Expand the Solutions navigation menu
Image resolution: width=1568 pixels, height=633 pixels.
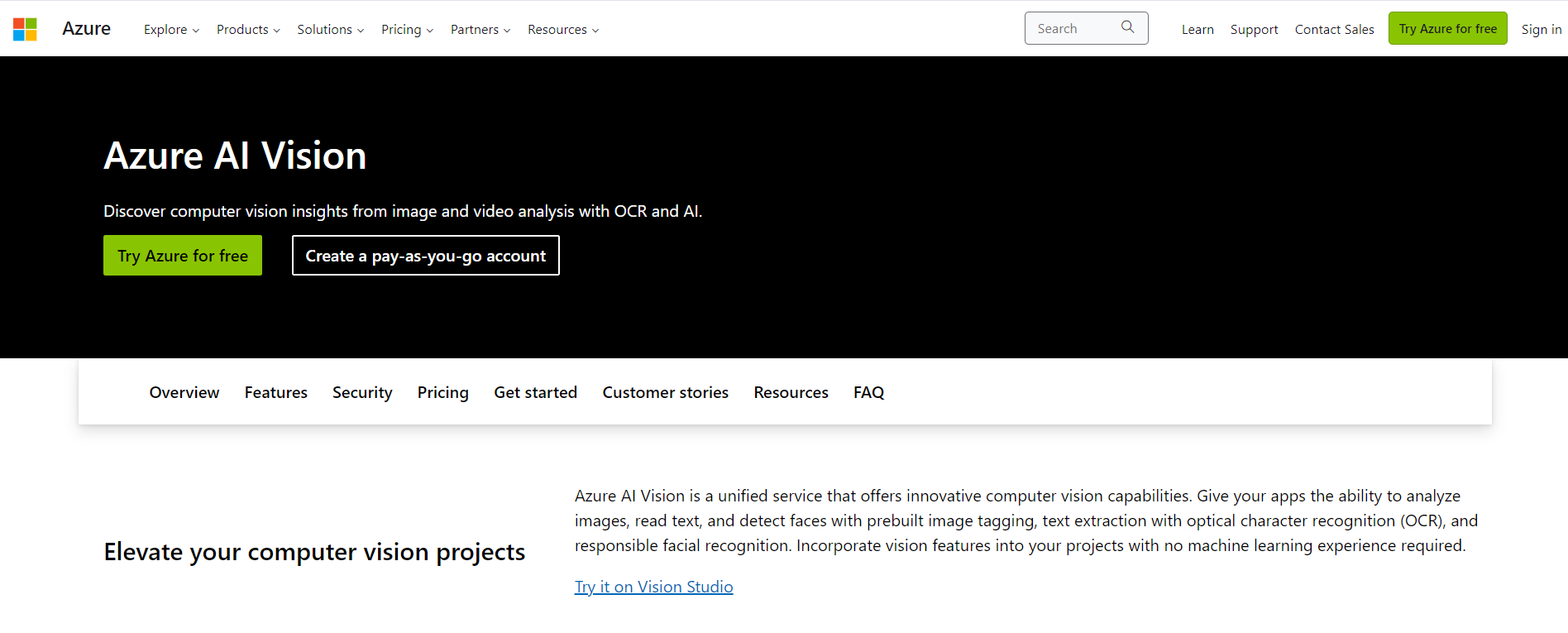click(330, 30)
